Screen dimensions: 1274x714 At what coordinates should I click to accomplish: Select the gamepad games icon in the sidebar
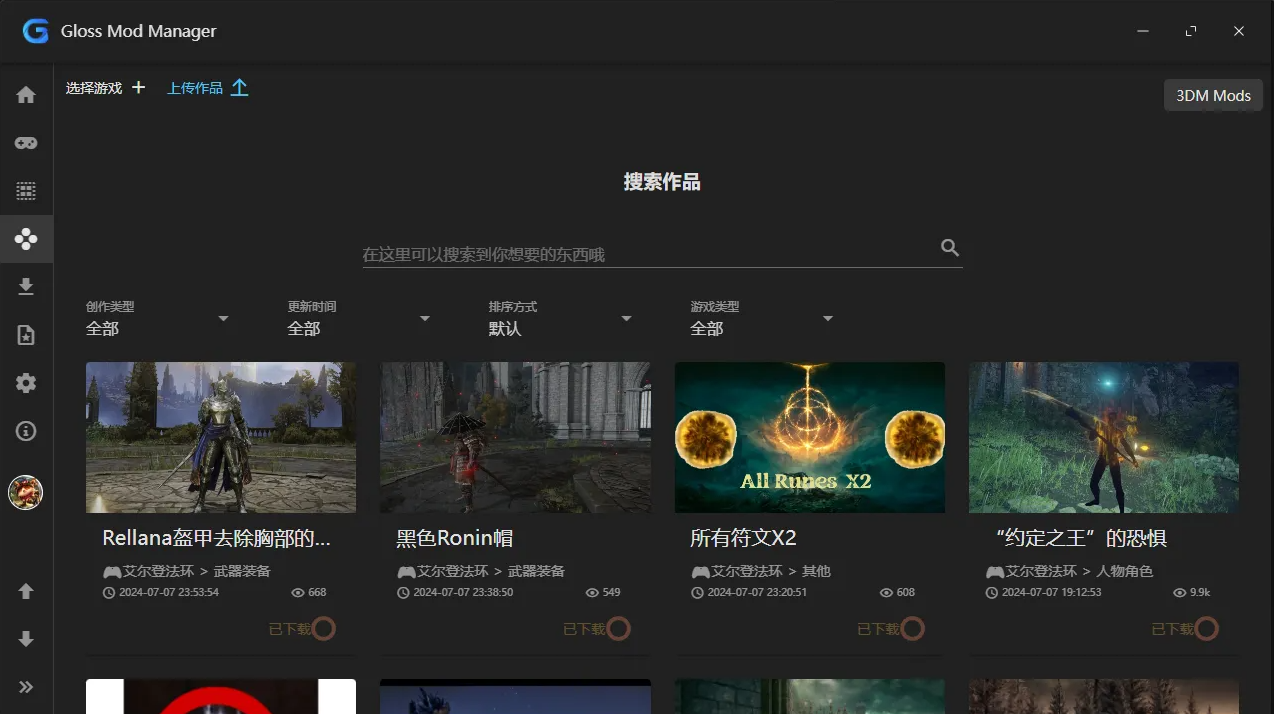pyautogui.click(x=25, y=141)
